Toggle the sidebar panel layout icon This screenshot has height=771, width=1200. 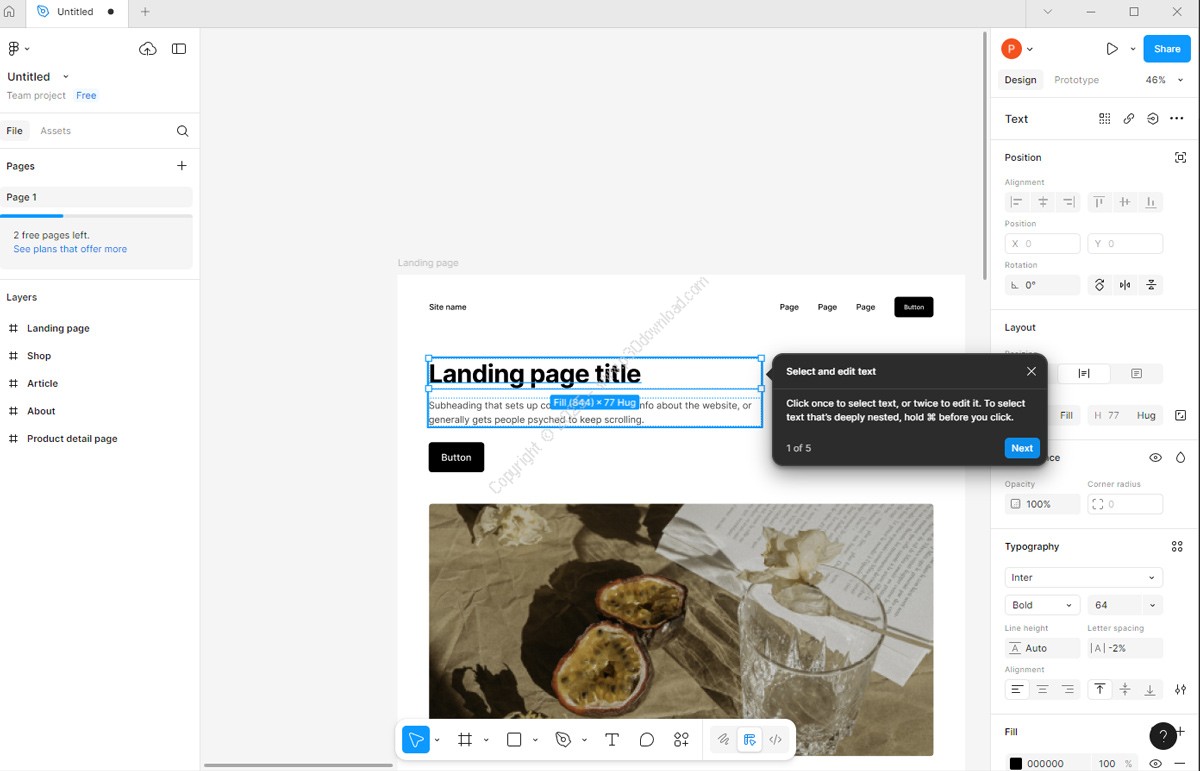tap(179, 48)
